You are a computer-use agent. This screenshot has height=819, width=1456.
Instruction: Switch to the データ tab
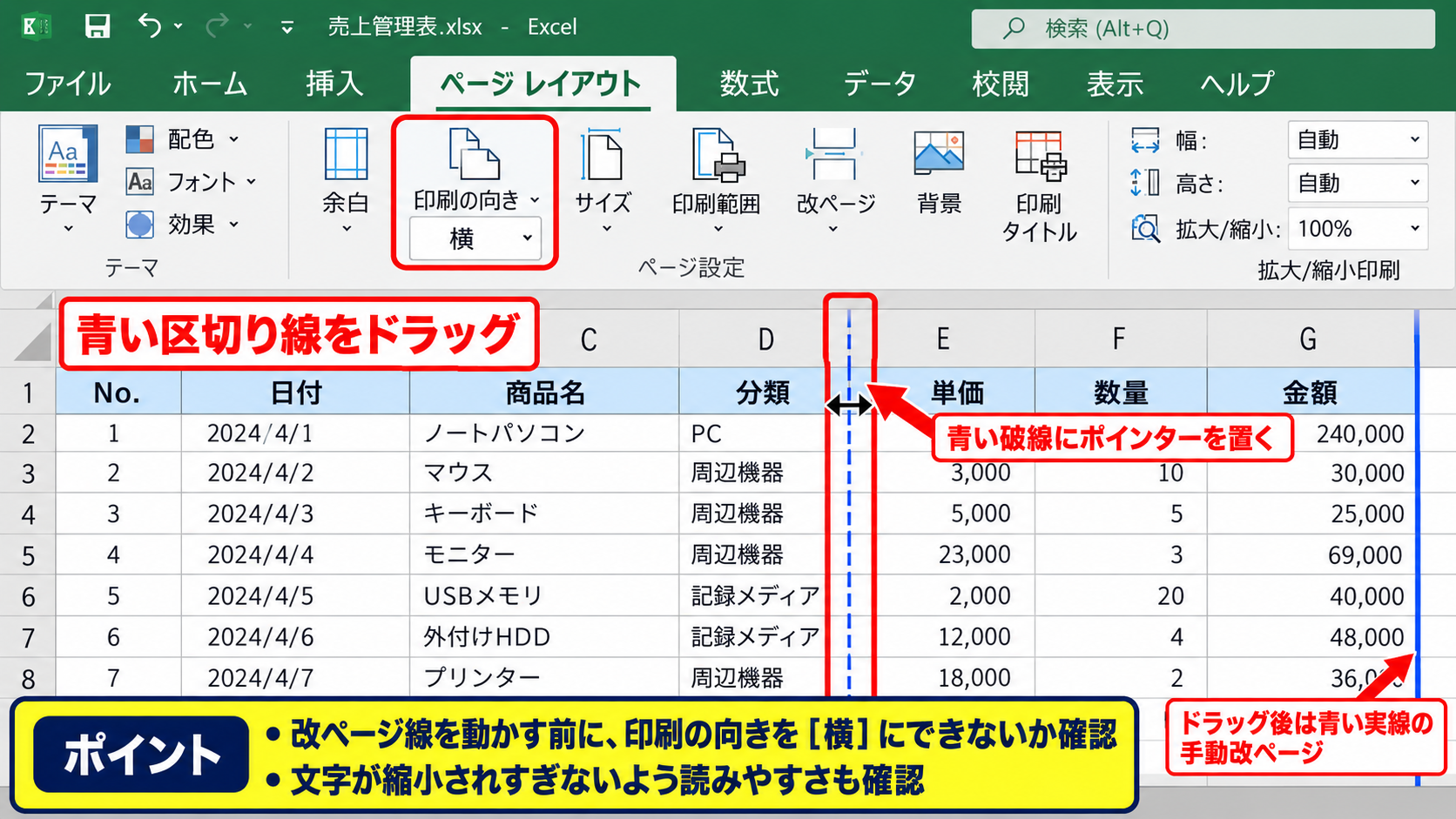tap(880, 84)
